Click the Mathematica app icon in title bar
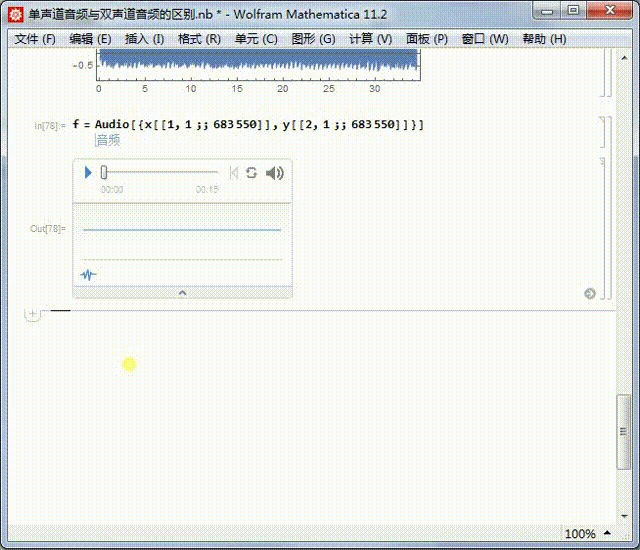 (x=16, y=15)
